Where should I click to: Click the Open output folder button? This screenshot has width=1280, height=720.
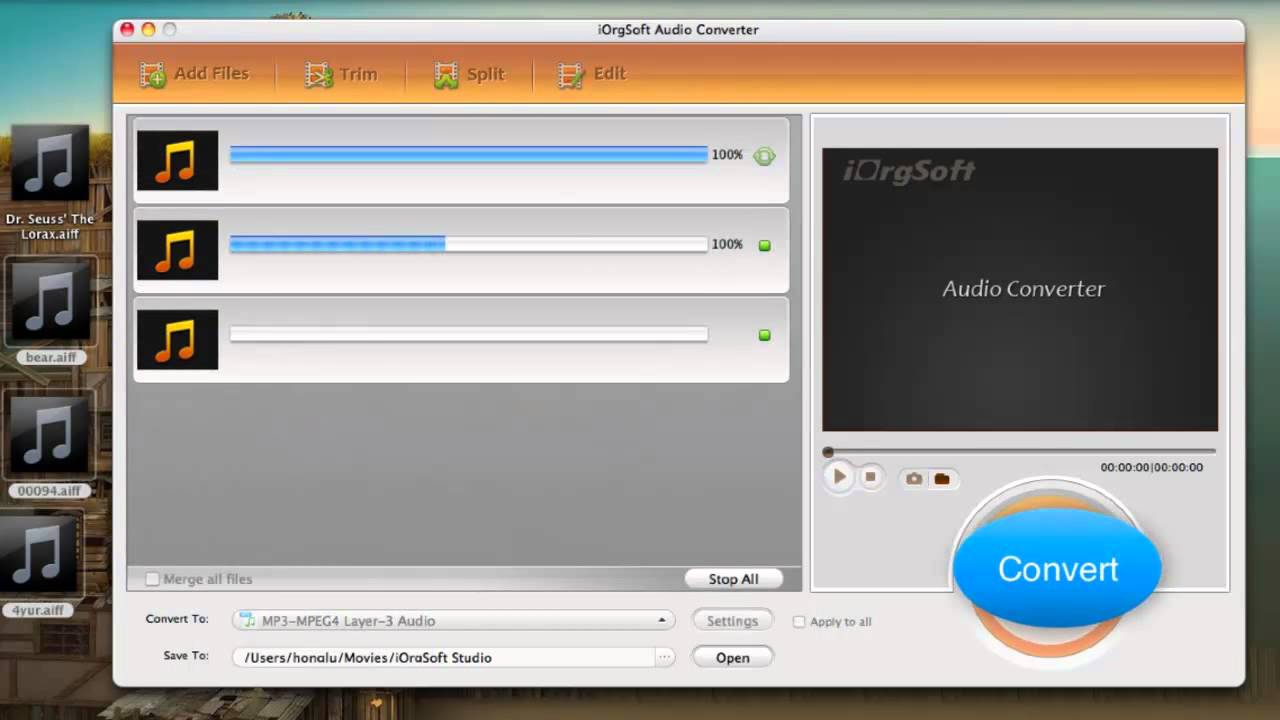coord(732,658)
